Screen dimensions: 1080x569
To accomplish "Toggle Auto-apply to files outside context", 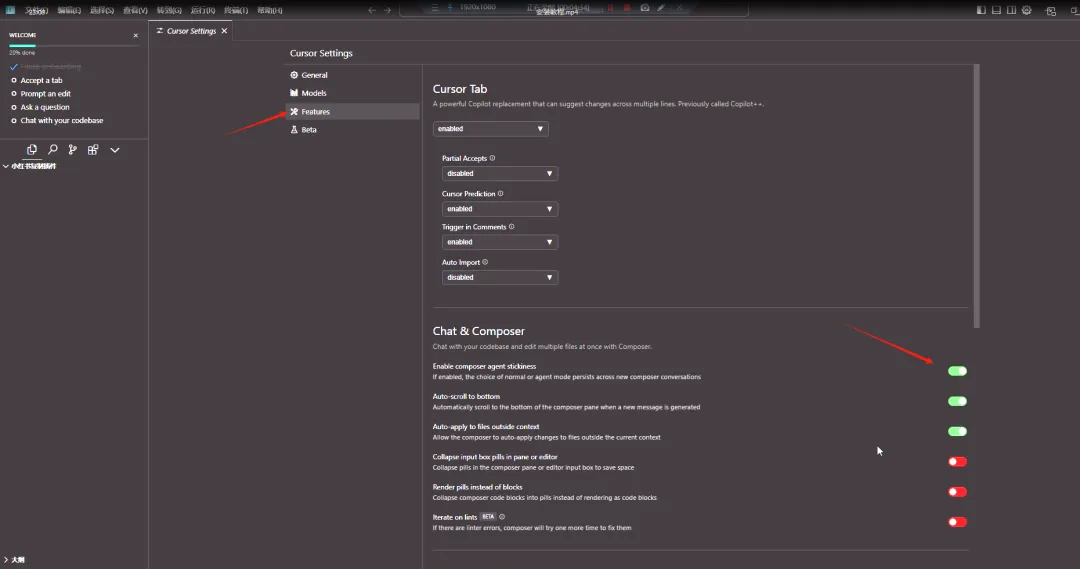I will coord(957,431).
